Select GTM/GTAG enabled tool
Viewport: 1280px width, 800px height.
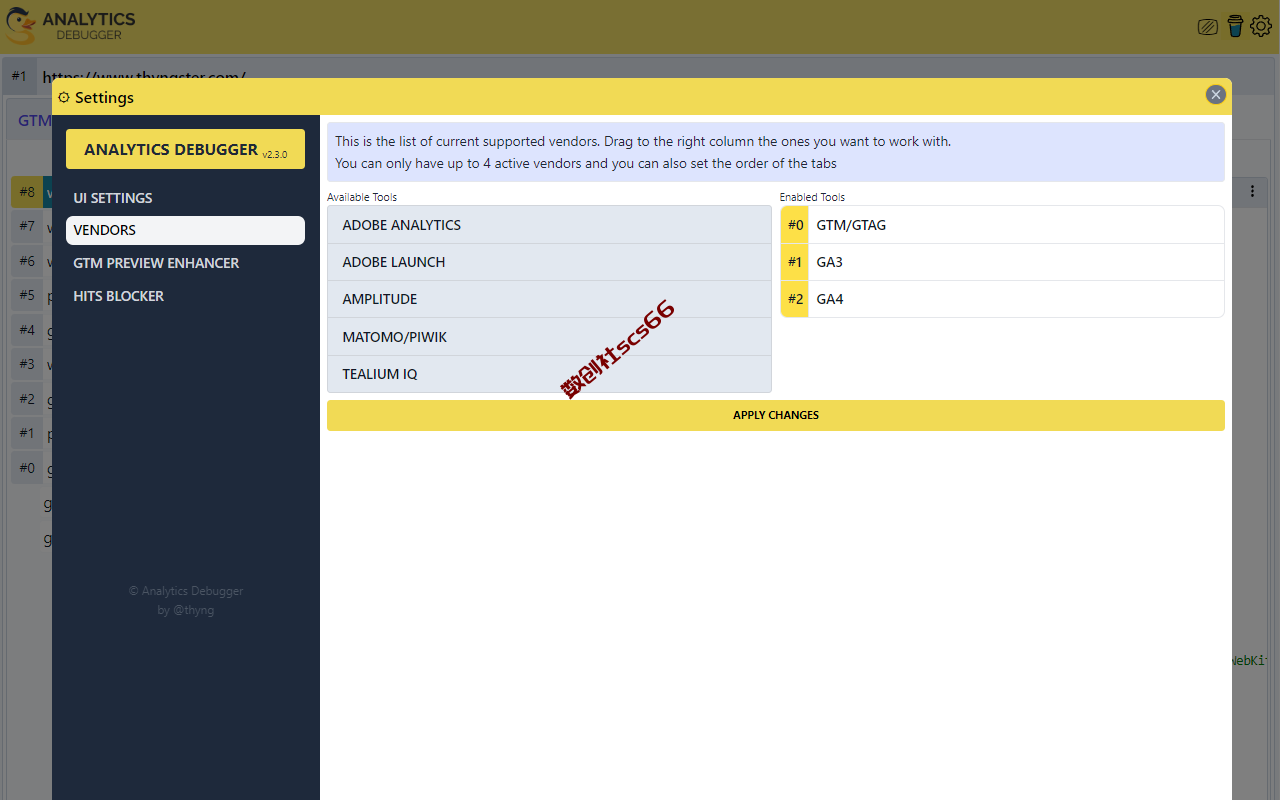pos(1002,225)
